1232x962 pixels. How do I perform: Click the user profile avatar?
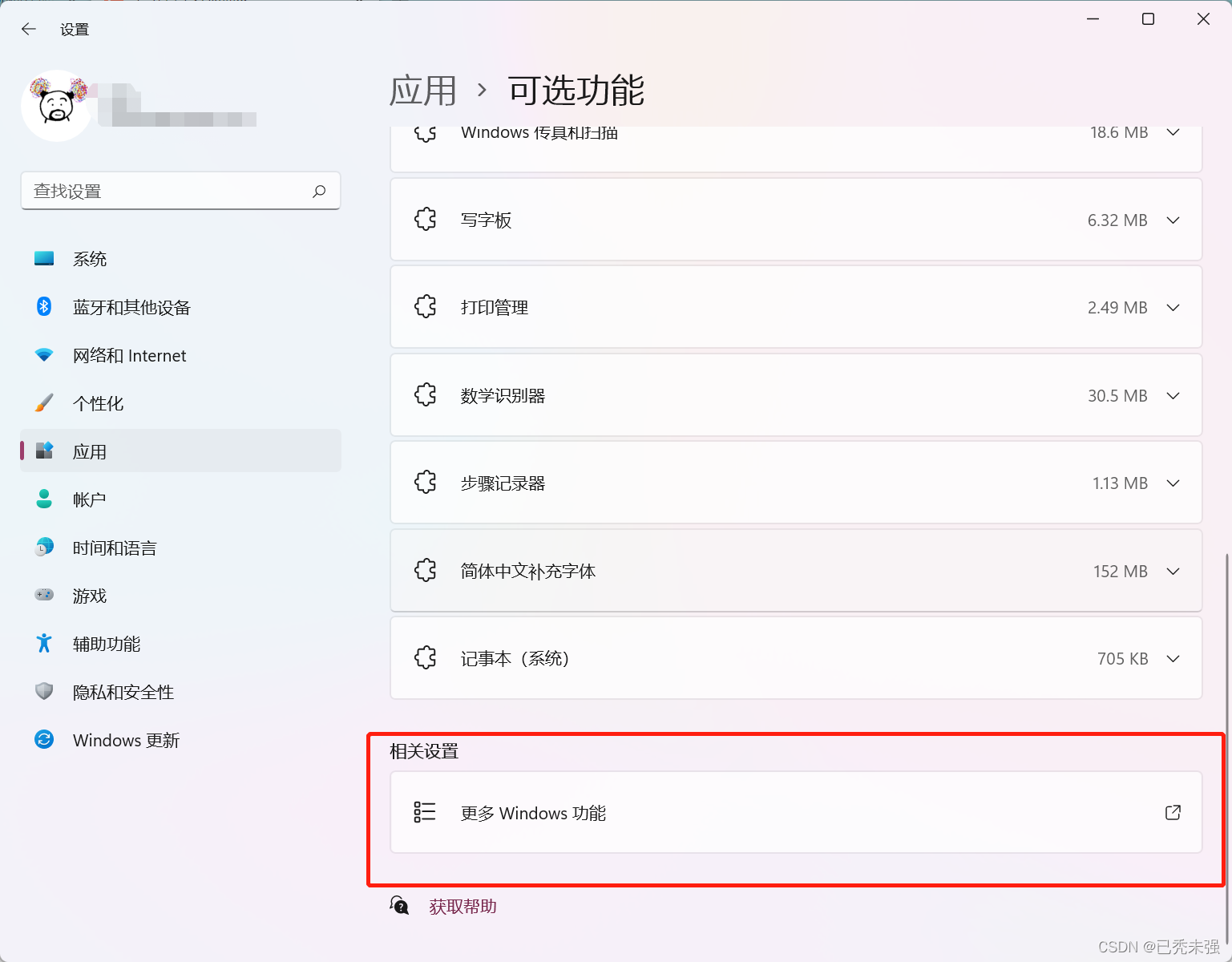click(56, 106)
